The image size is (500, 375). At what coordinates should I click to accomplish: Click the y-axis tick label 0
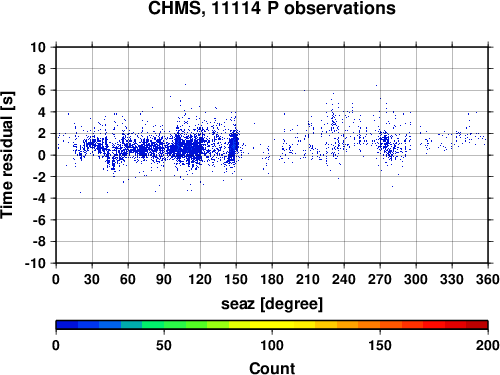pos(42,155)
